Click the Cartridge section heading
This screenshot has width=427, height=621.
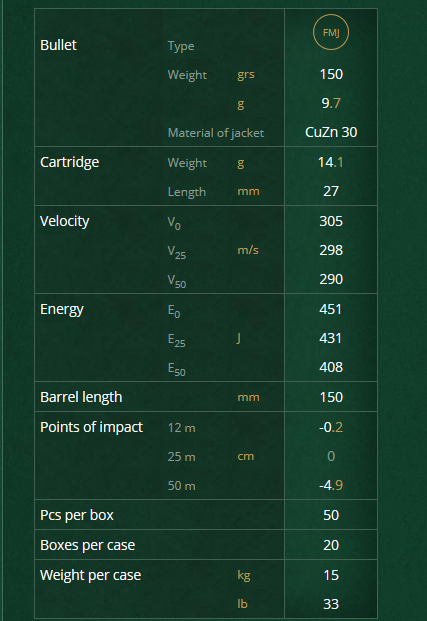pyautogui.click(x=69, y=162)
